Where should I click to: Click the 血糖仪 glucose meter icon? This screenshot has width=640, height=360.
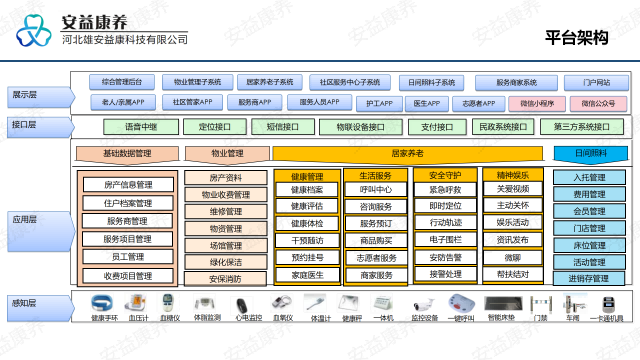(x=168, y=303)
